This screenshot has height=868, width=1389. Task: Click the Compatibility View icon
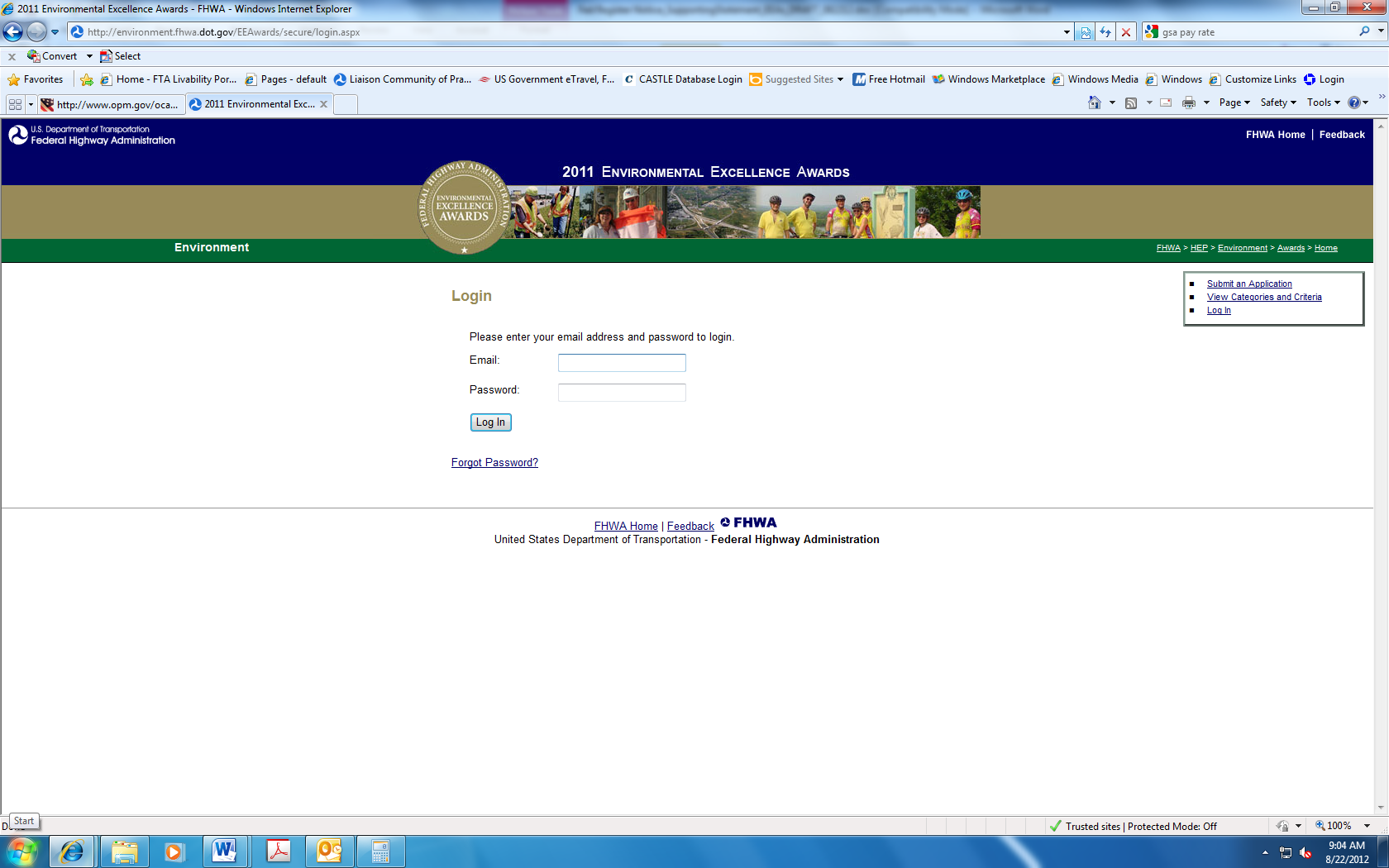pyautogui.click(x=1086, y=32)
